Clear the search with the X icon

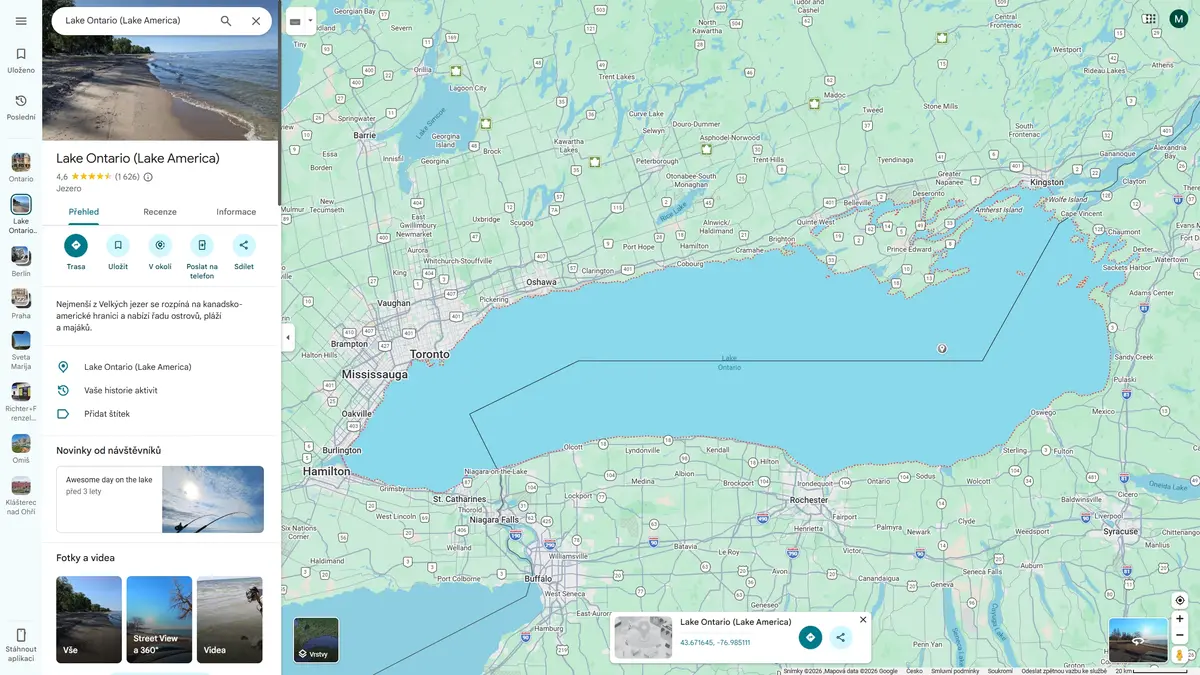coord(256,21)
